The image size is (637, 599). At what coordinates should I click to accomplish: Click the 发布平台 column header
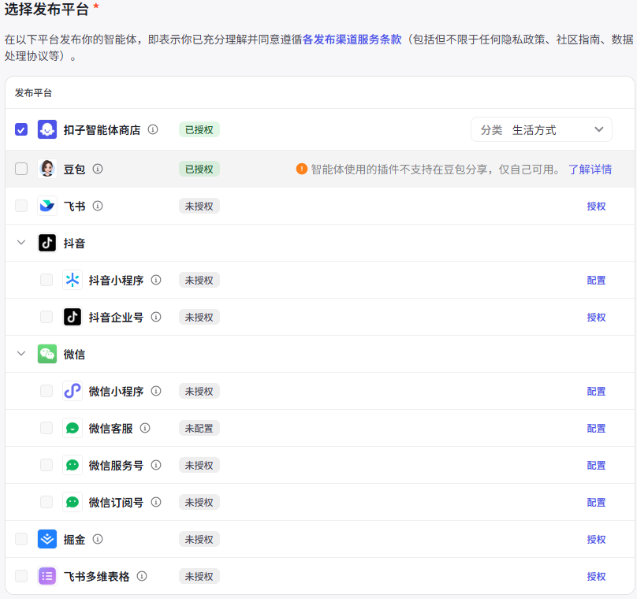click(33, 93)
